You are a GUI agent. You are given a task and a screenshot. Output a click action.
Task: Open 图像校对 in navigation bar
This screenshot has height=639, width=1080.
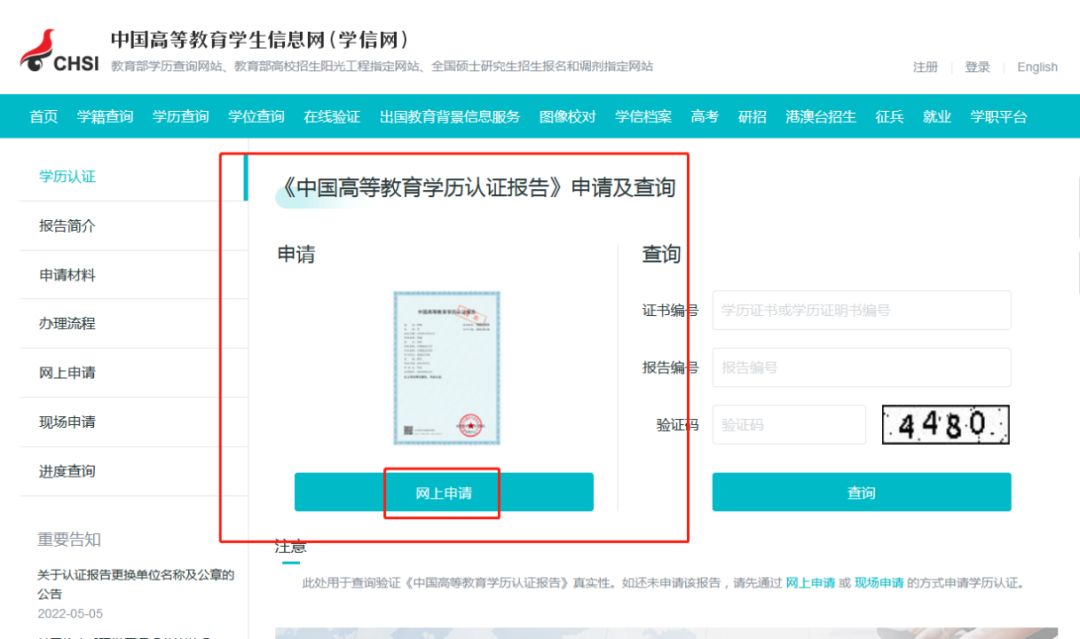click(568, 116)
